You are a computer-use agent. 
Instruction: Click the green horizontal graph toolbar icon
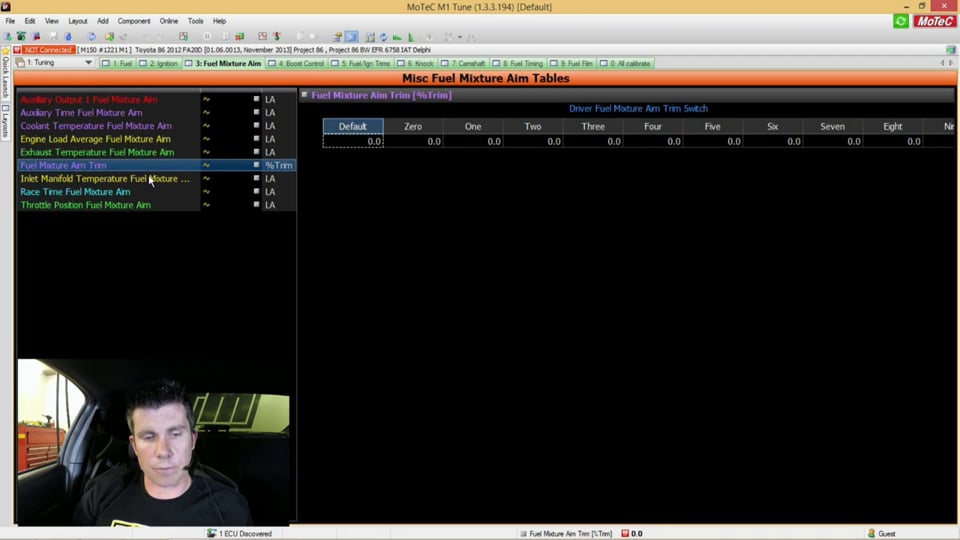click(x=397, y=37)
